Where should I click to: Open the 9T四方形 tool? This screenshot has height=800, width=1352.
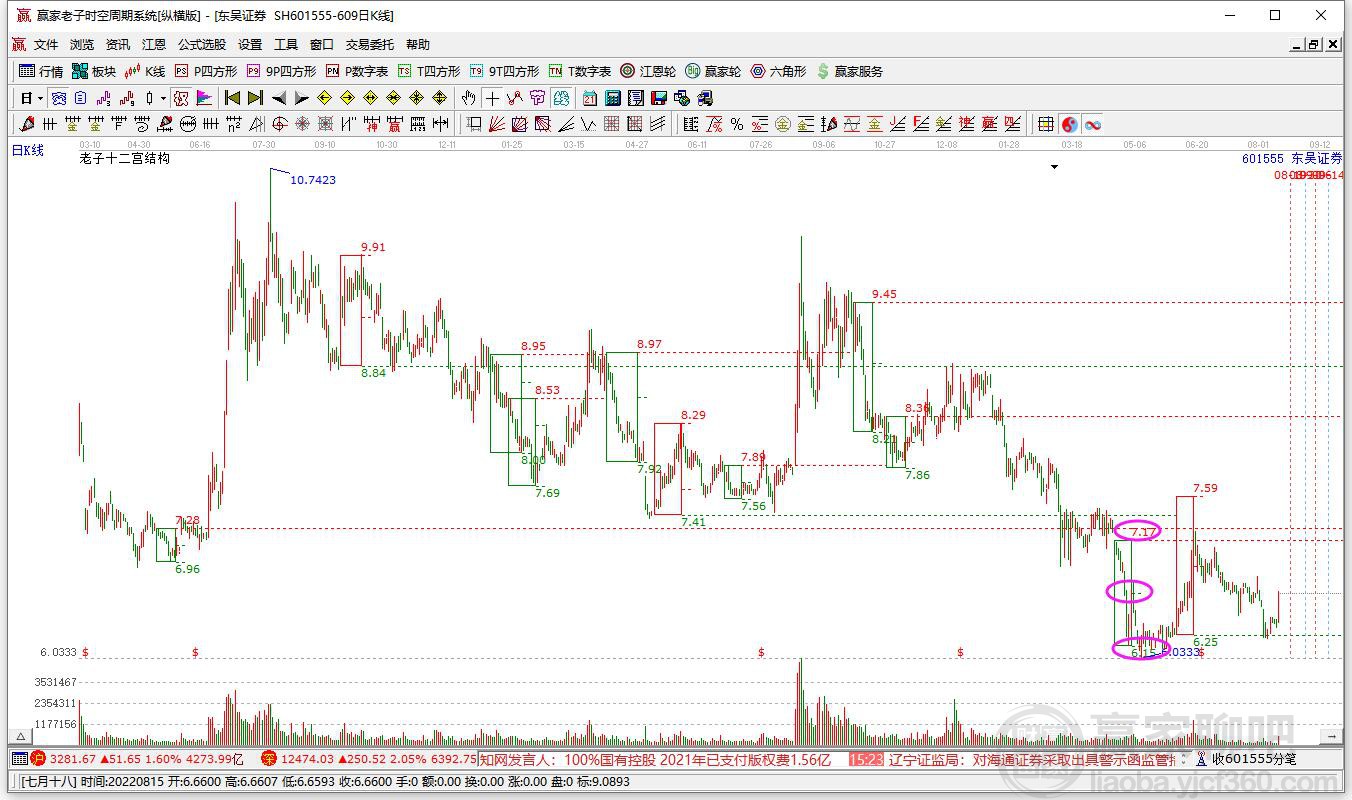click(x=504, y=71)
